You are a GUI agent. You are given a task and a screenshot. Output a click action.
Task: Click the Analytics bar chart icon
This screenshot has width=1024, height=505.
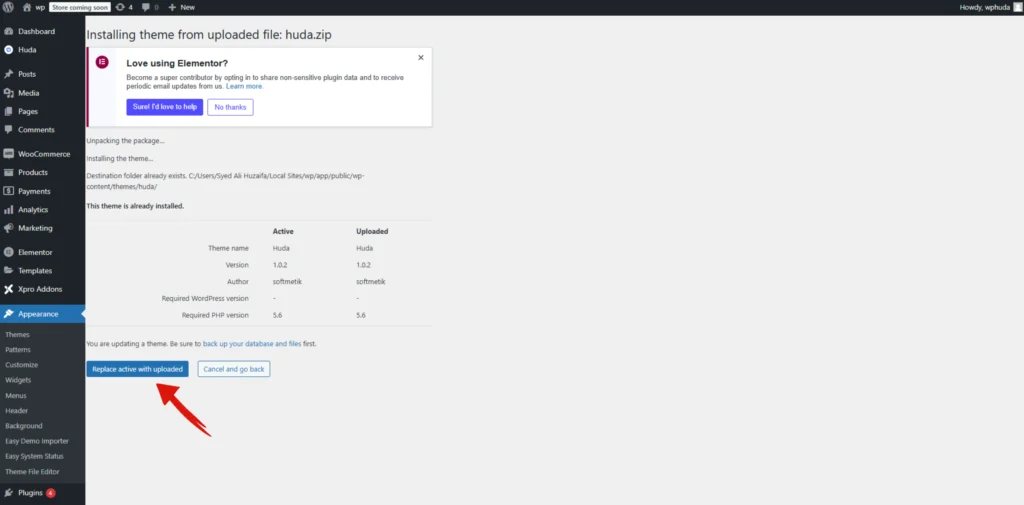8,210
